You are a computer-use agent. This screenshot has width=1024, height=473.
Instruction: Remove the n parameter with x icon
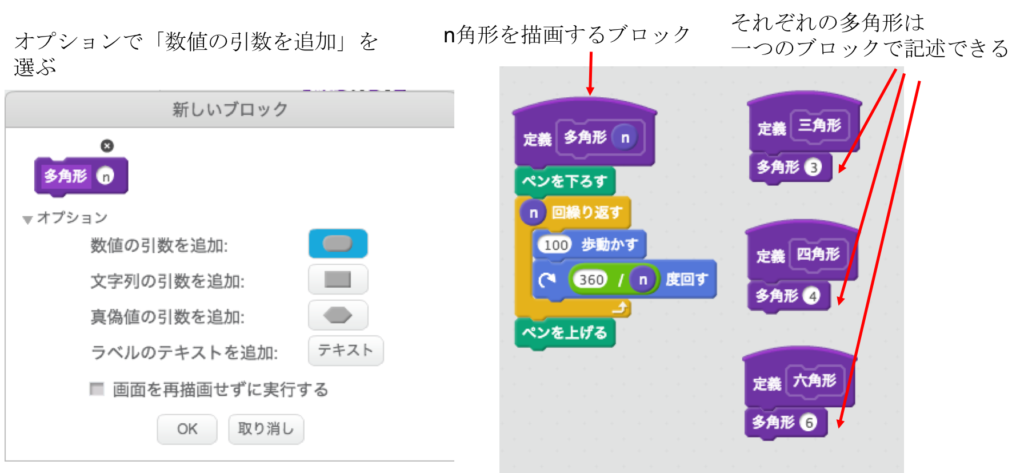click(x=108, y=146)
